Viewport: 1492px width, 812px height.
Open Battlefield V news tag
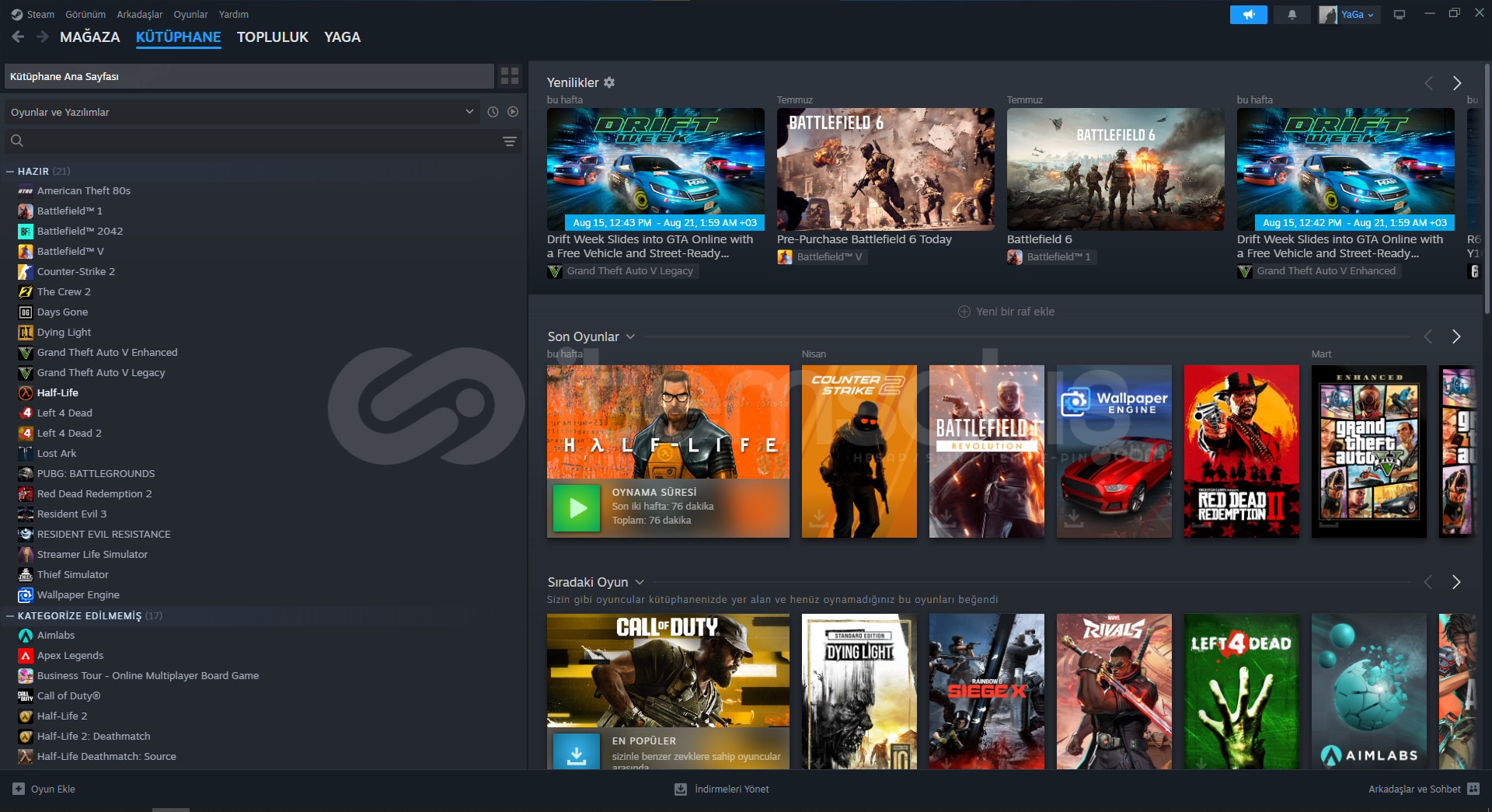pyautogui.click(x=822, y=257)
